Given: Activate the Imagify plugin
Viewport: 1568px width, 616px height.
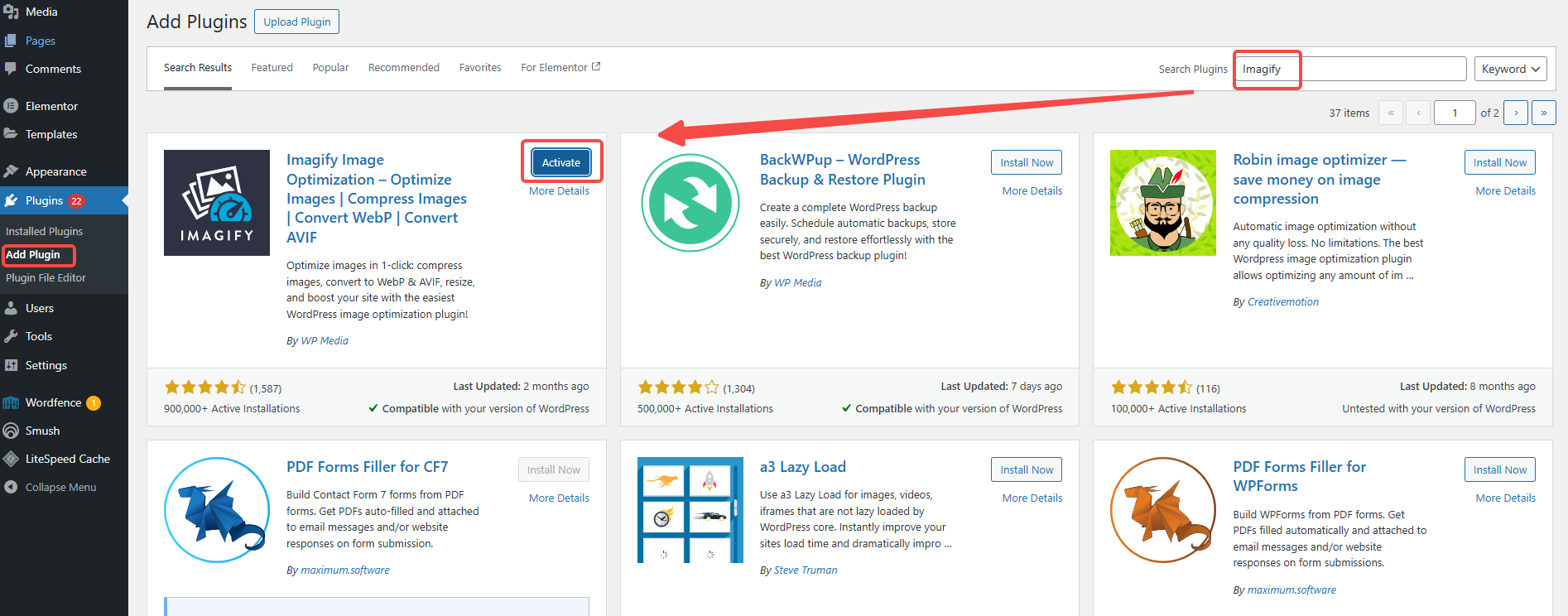Looking at the screenshot, I should (560, 162).
